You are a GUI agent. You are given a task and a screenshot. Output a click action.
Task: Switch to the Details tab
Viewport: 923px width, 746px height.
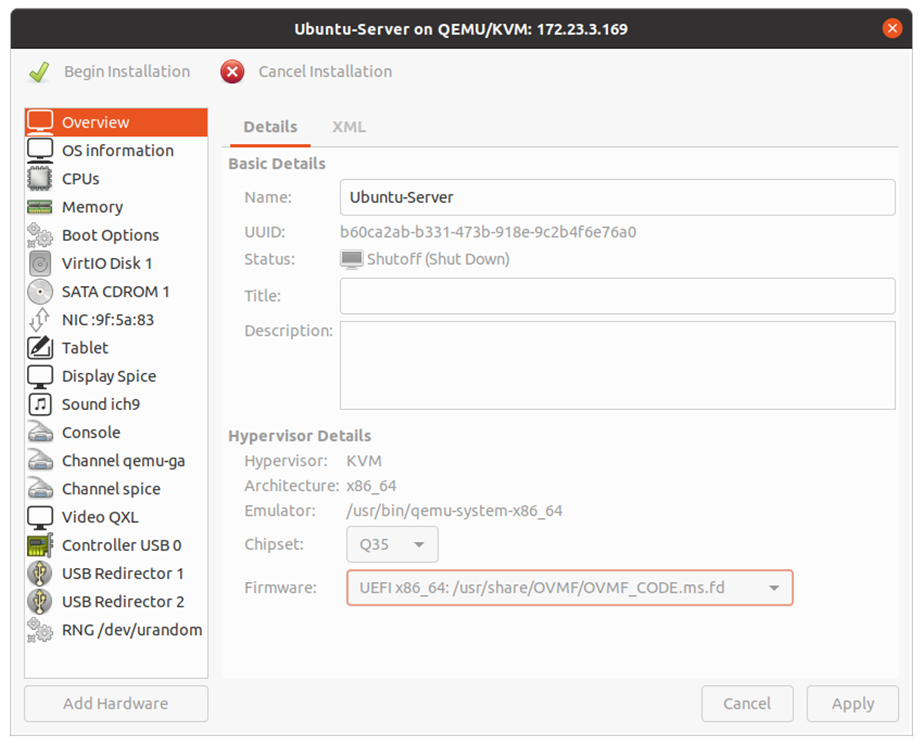coord(270,127)
